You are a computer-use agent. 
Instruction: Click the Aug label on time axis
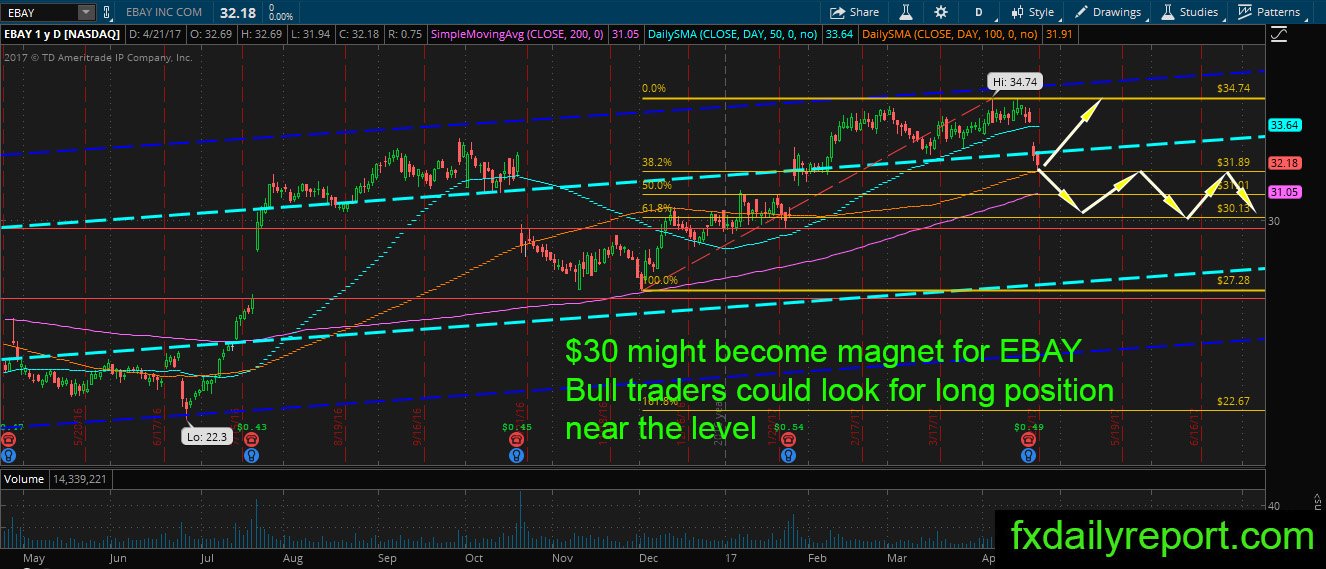tap(293, 561)
